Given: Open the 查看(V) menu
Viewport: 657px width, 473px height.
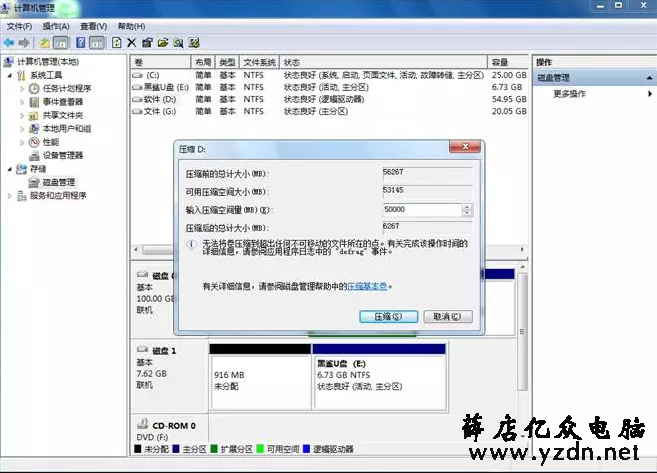Looking at the screenshot, I should pyautogui.click(x=93, y=26).
